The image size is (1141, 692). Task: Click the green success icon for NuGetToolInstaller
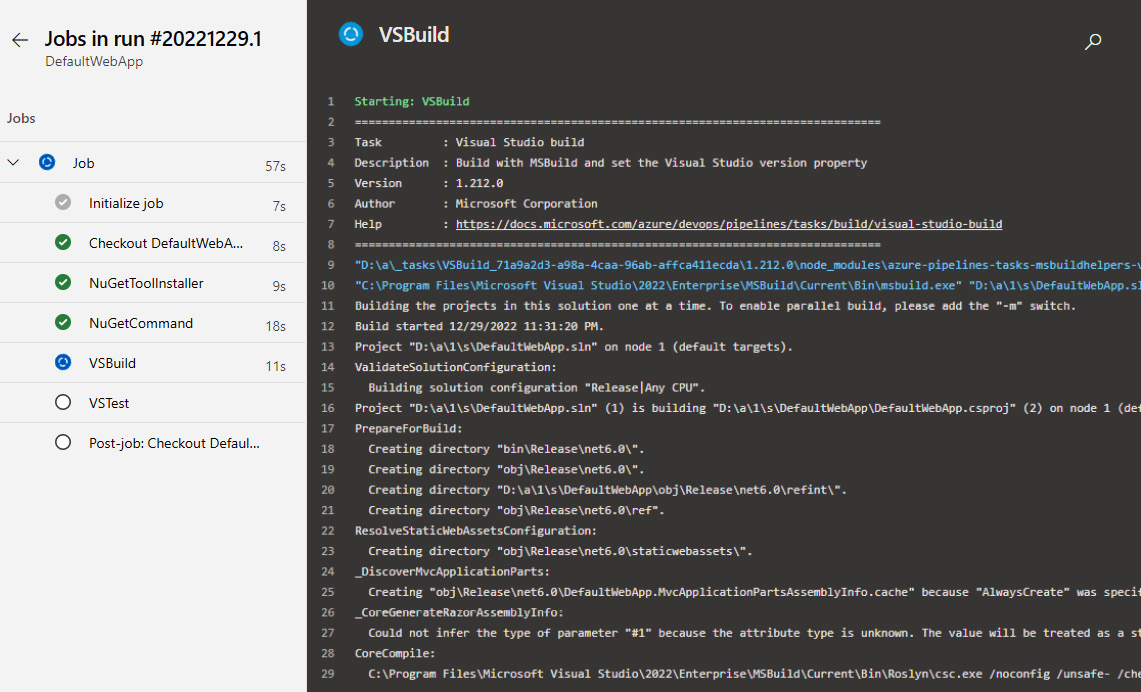[63, 282]
